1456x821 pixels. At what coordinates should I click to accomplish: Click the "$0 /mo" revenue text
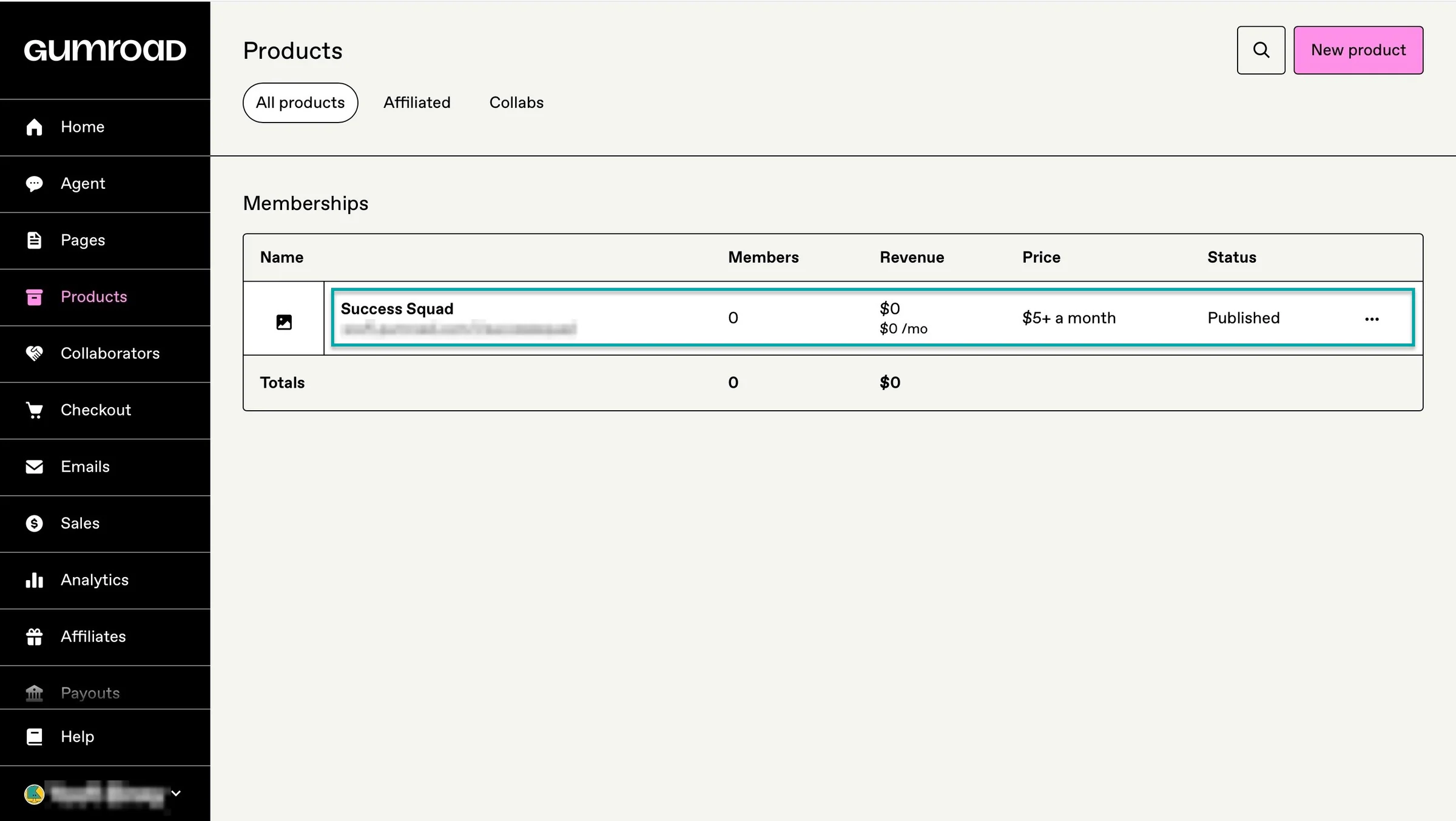903,329
